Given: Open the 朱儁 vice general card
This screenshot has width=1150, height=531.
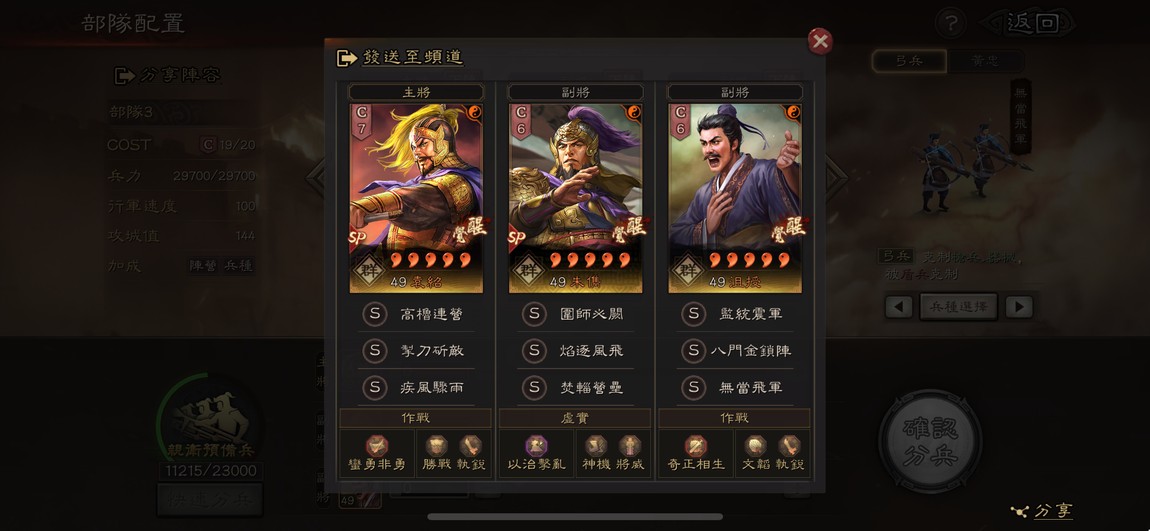Looking at the screenshot, I should click(576, 198).
